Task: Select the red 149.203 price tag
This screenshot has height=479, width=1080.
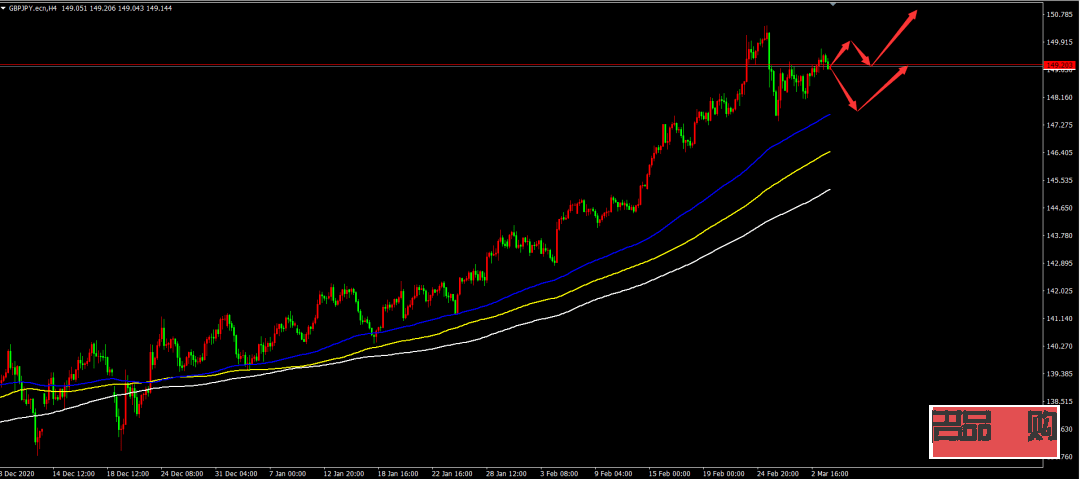Action: pyautogui.click(x=1057, y=66)
